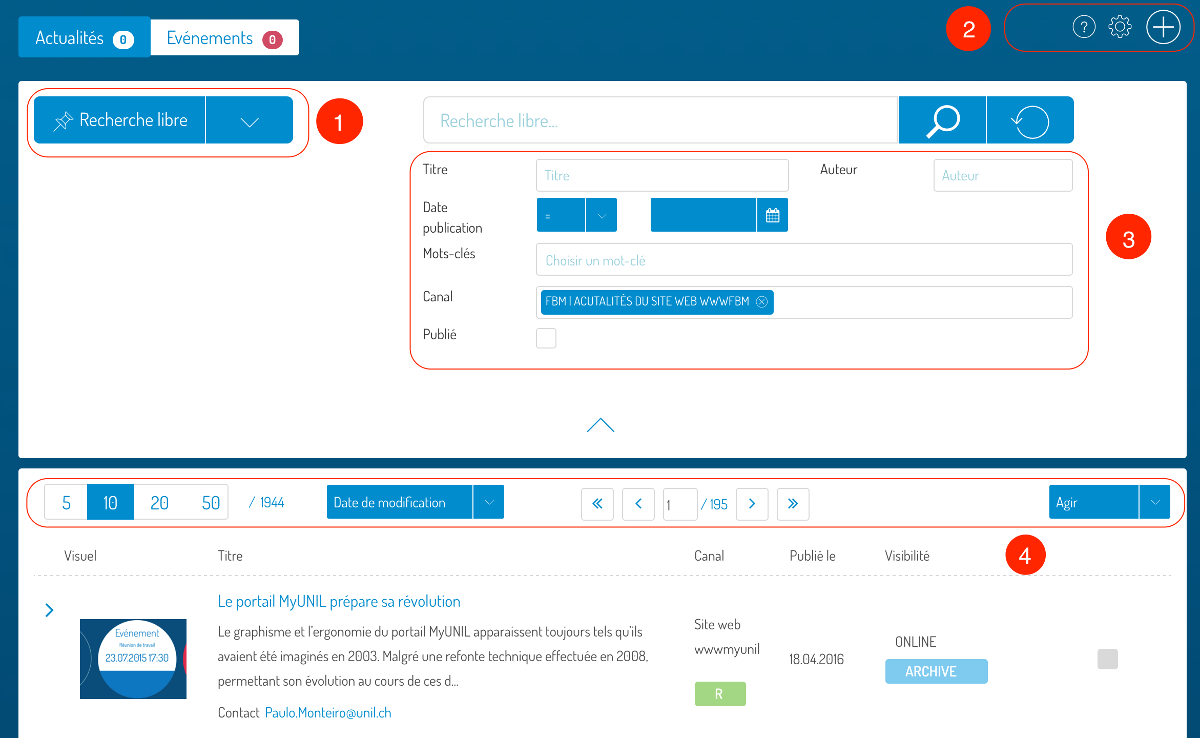Image resolution: width=1200 pixels, height=738 pixels.
Task: Select the Actualités tab
Action: tap(83, 38)
